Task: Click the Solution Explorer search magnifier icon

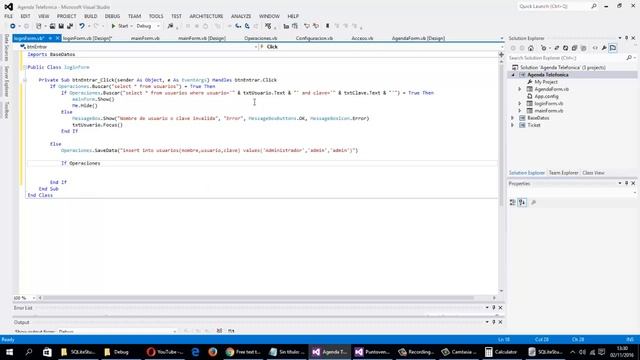Action: tap(629, 58)
